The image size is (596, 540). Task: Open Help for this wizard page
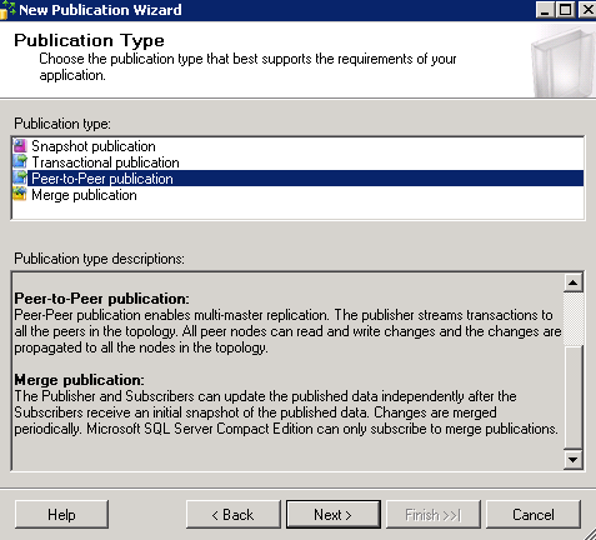(62, 515)
